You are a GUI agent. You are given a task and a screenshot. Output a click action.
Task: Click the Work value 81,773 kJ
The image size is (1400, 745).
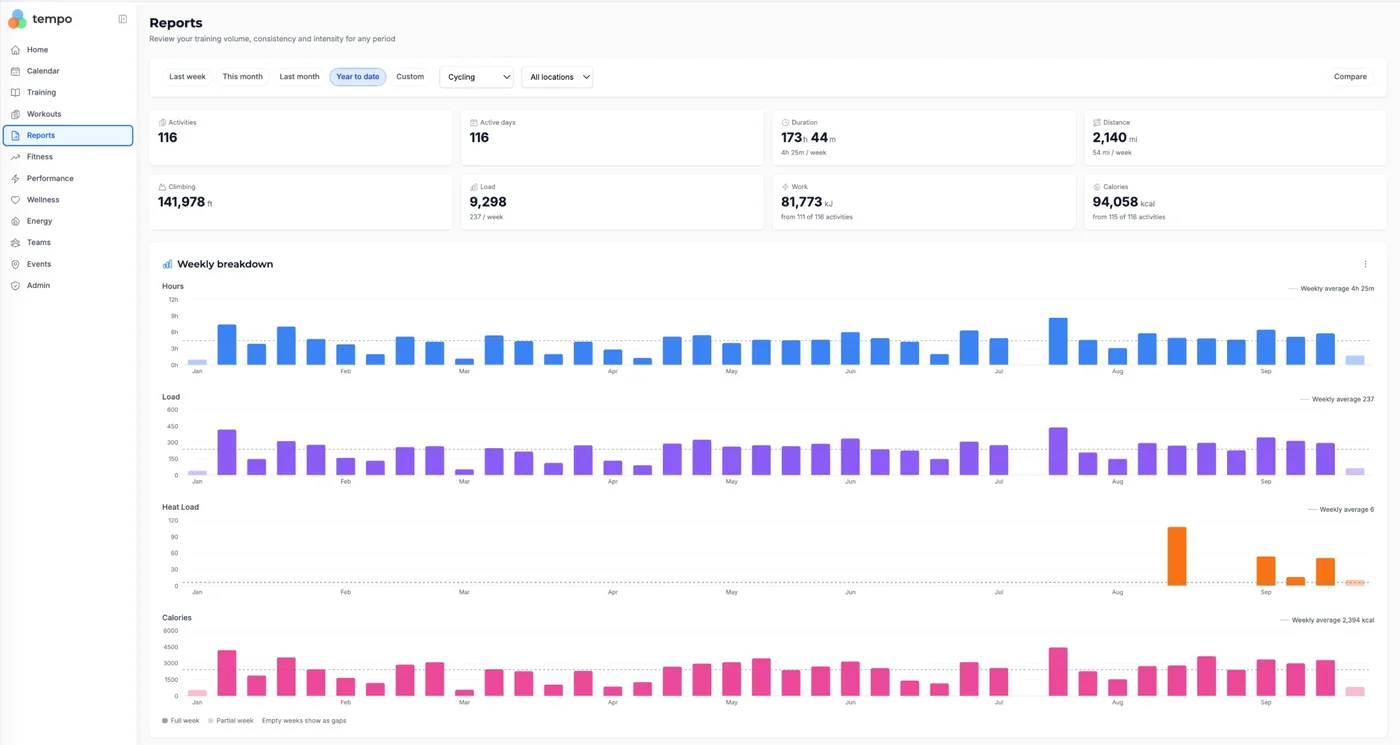(807, 202)
